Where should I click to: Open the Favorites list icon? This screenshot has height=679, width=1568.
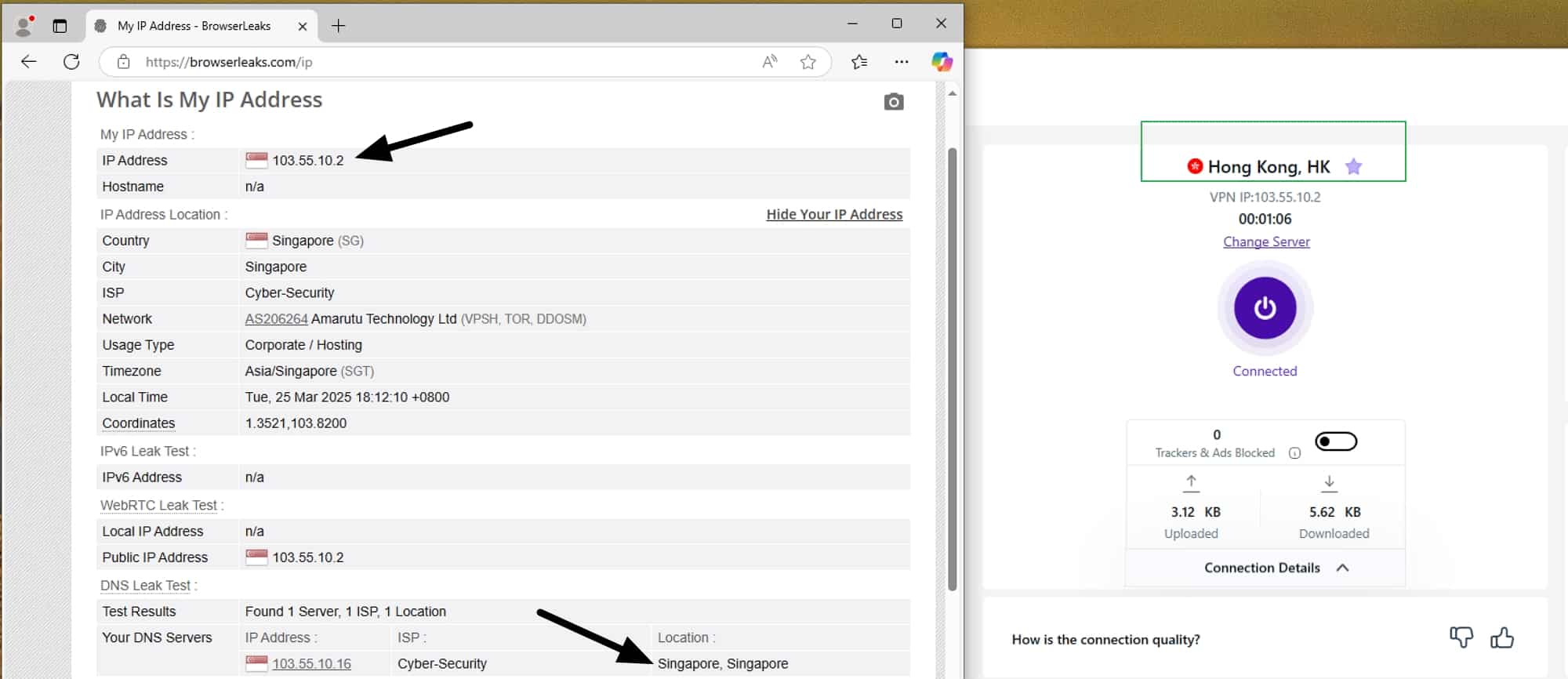pyautogui.click(x=859, y=62)
